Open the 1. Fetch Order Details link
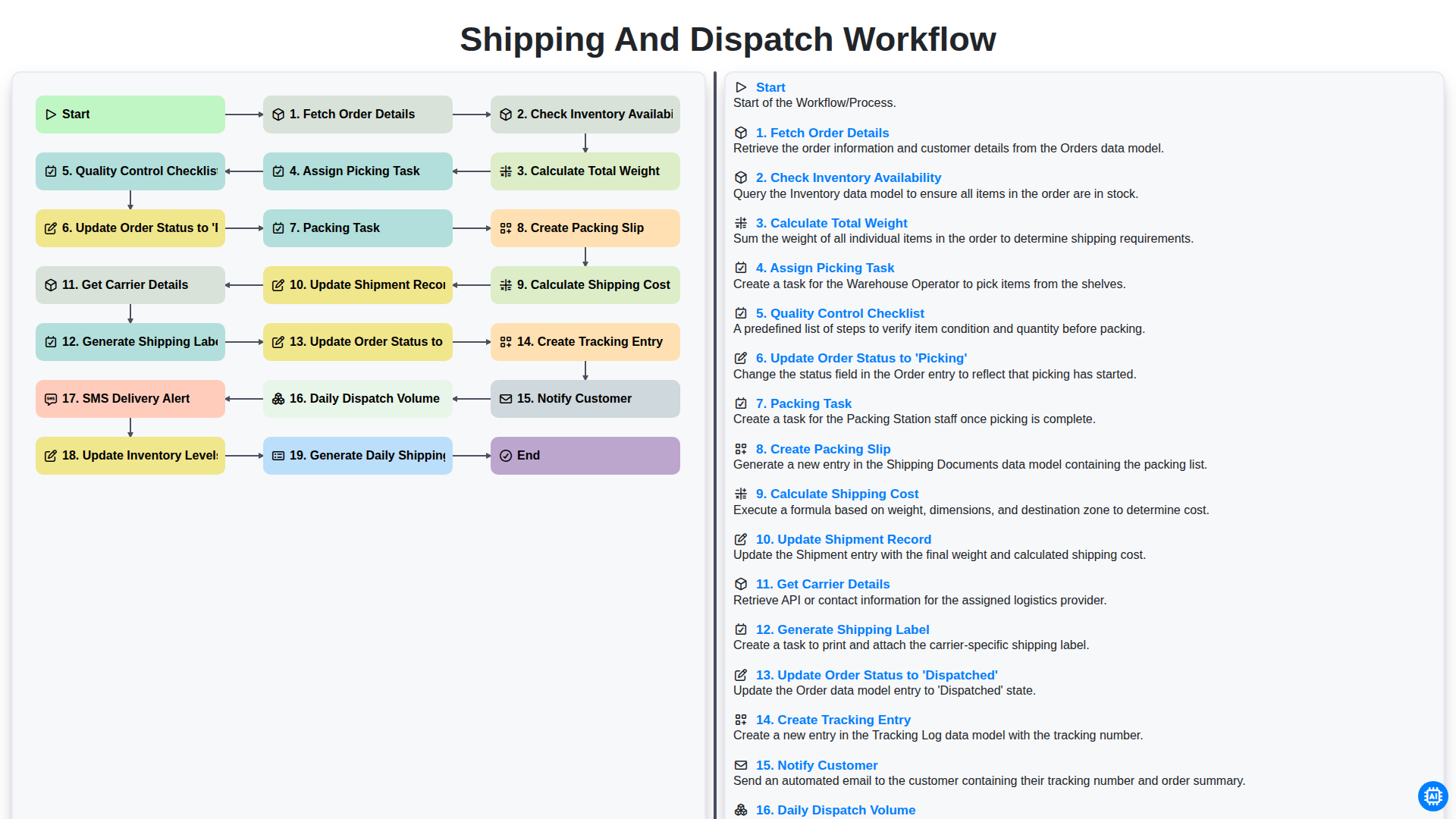 [x=822, y=133]
